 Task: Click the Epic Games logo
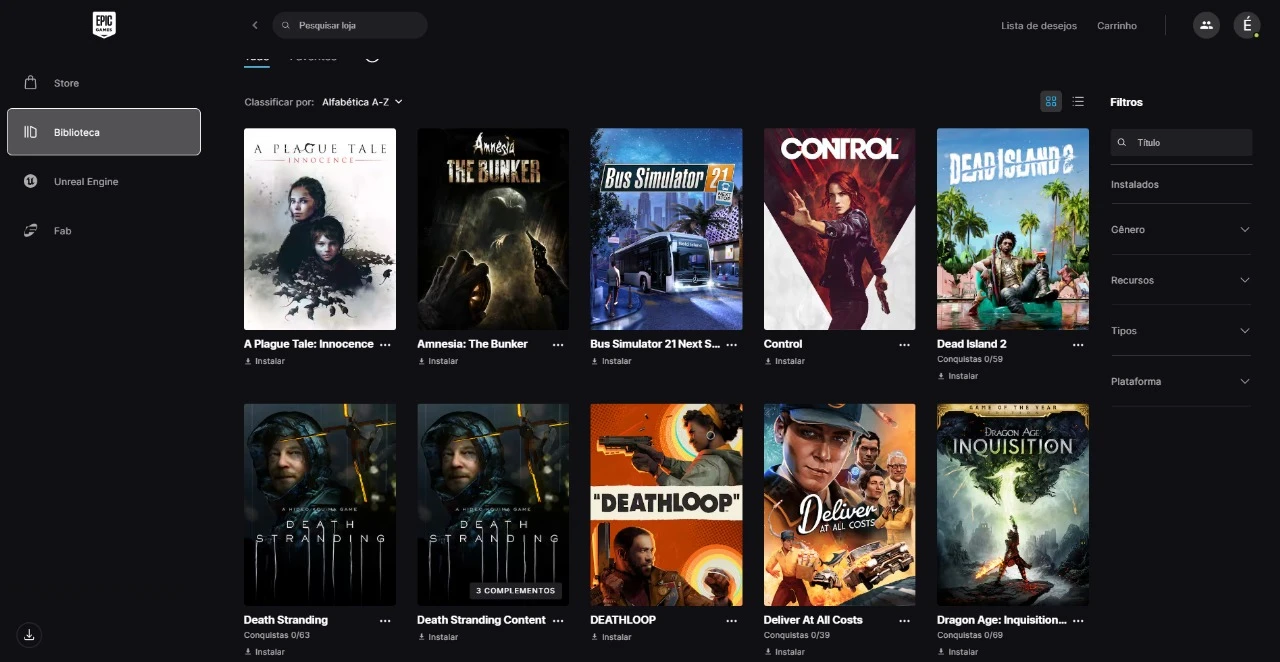click(104, 25)
